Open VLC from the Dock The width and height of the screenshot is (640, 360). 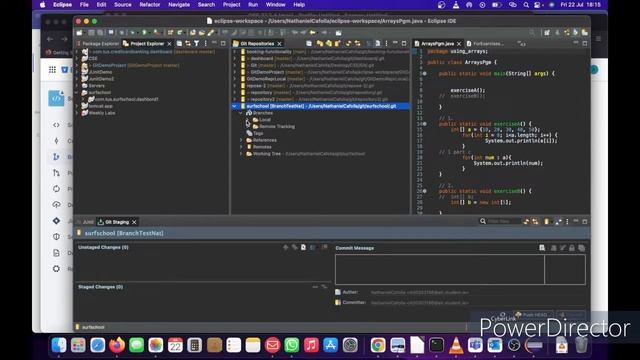[456, 345]
